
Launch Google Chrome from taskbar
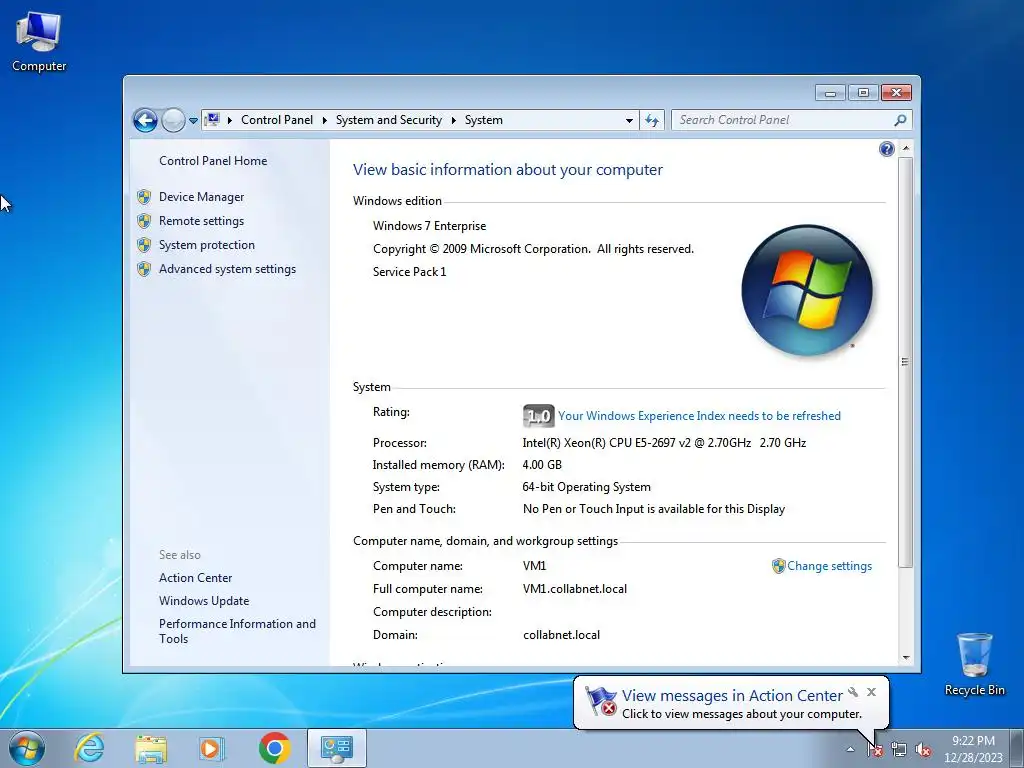click(x=274, y=748)
